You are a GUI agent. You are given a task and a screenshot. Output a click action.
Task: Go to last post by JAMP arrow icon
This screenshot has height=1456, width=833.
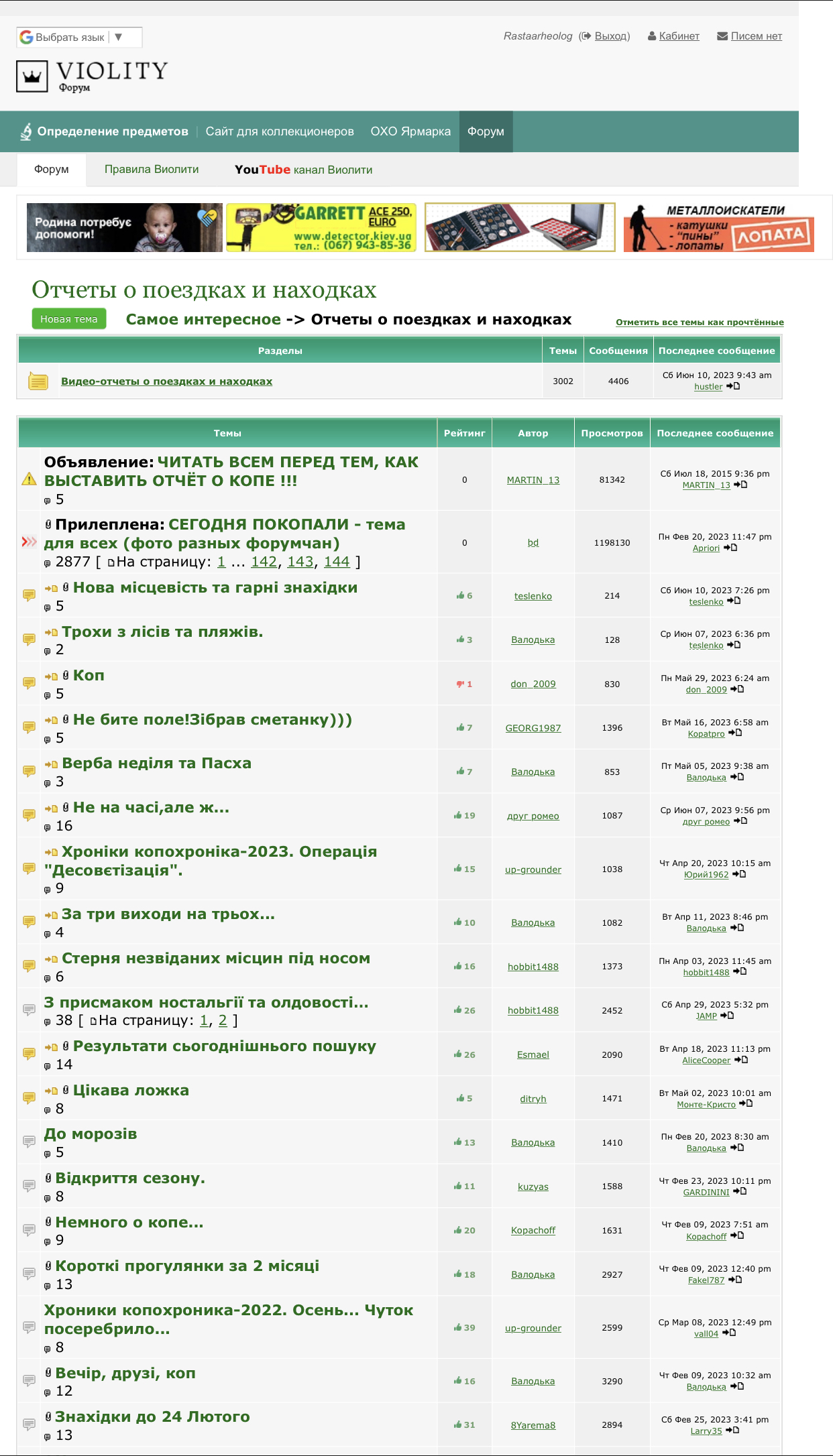pyautogui.click(x=727, y=1016)
